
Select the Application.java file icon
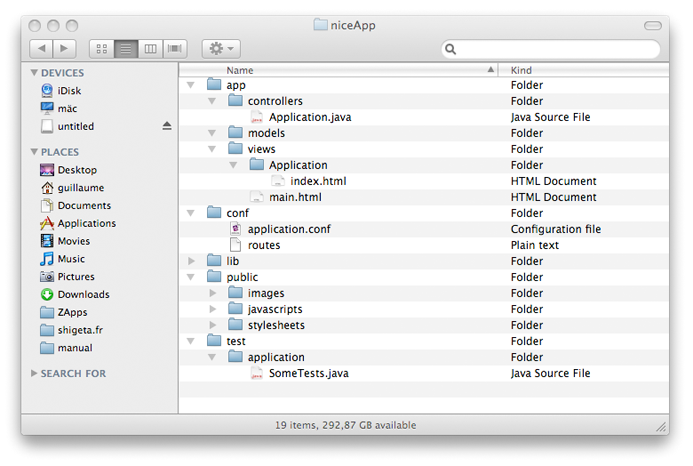257,117
